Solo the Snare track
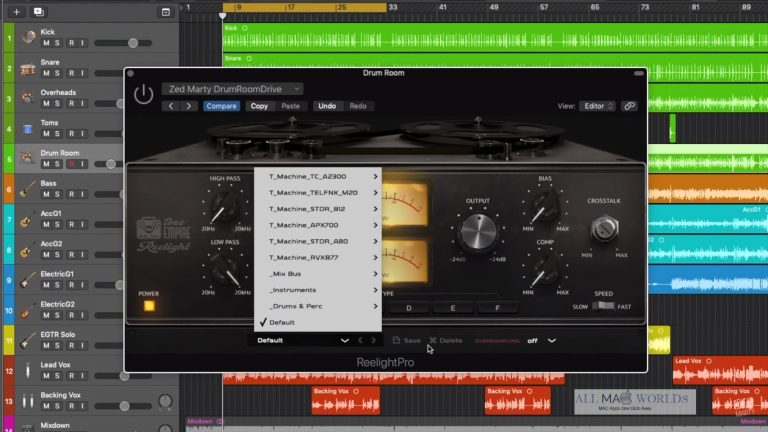This screenshot has height=432, width=768. 57,73
